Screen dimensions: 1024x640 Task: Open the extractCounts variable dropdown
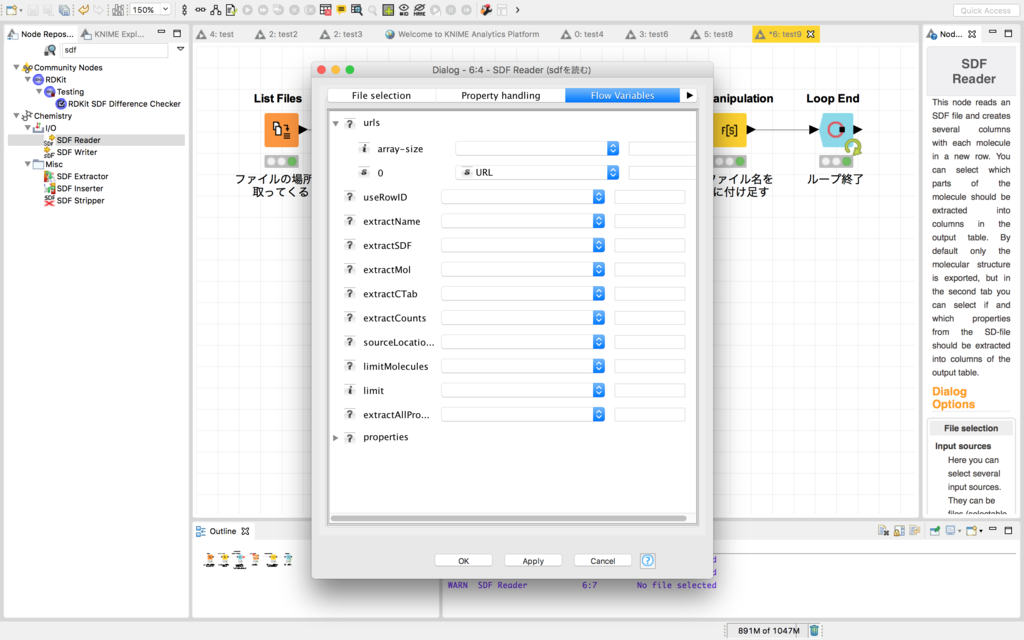click(x=598, y=317)
